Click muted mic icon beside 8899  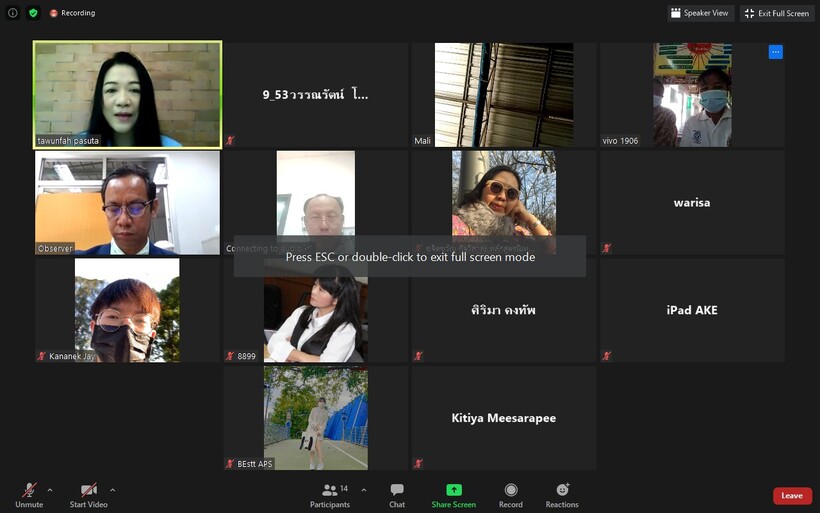(x=230, y=356)
